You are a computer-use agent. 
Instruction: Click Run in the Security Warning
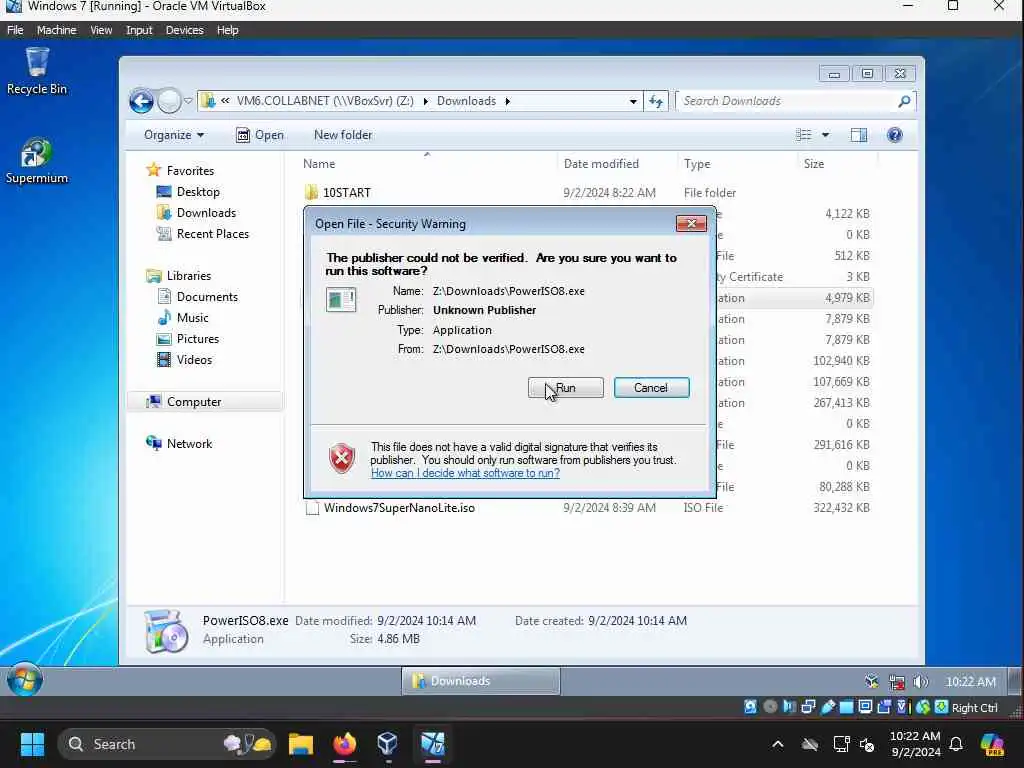pos(566,388)
